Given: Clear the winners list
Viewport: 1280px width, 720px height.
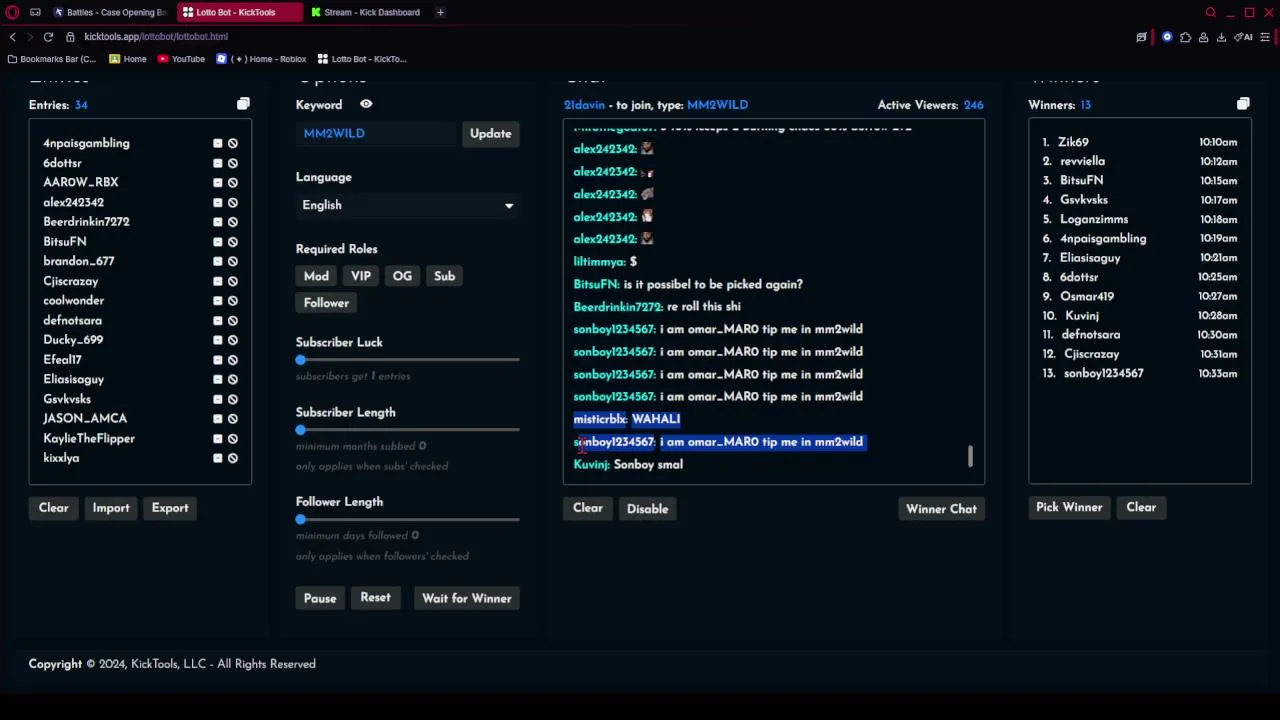Looking at the screenshot, I should [x=1141, y=507].
